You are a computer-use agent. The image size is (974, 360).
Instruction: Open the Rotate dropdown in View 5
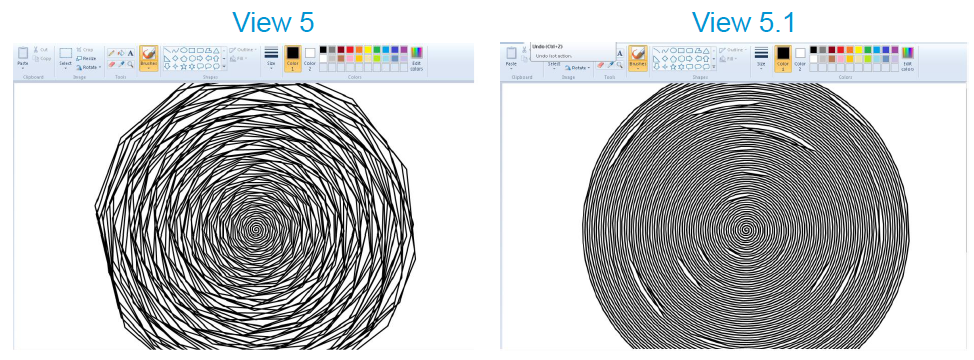[88, 67]
